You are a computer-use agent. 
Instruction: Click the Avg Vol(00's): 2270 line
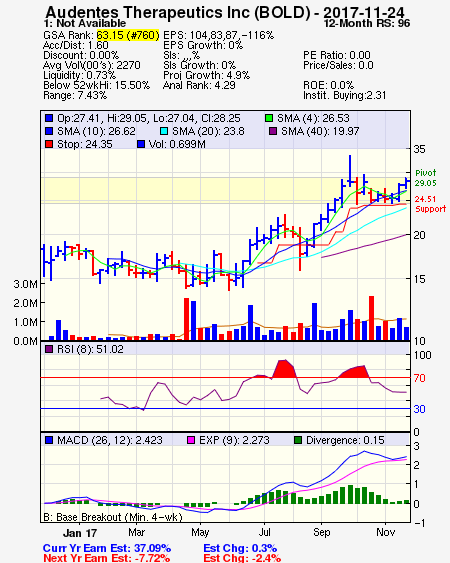pyautogui.click(x=92, y=65)
